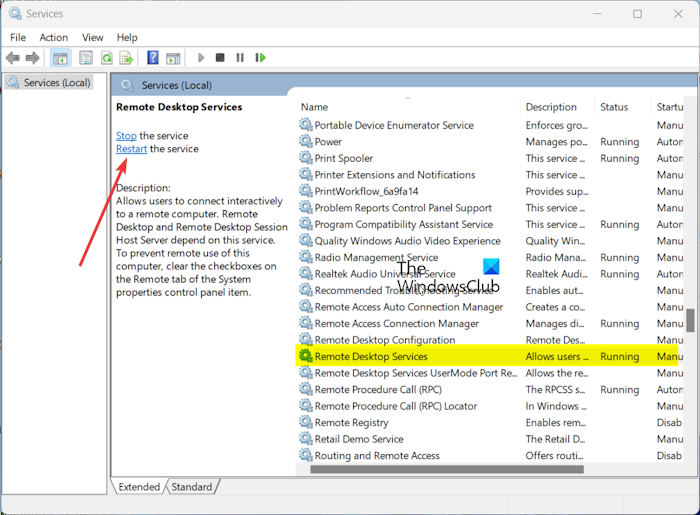Click gear icon next to Retail Demo Service

(306, 438)
